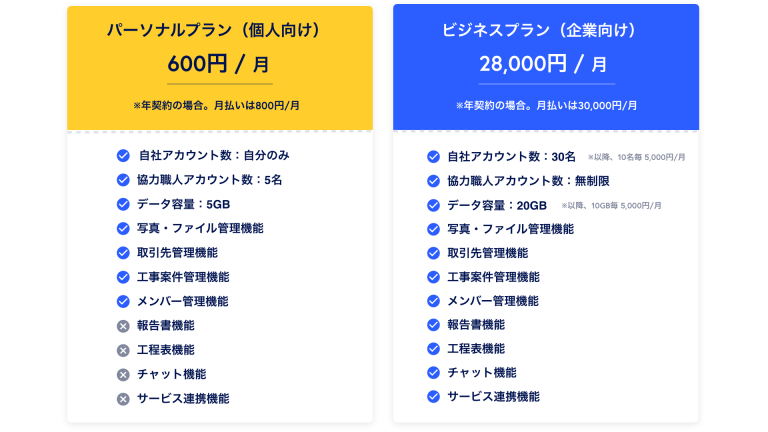This screenshot has width=768, height=432.
Task: Click the 600円 / 月 price text
Action: coord(218,64)
